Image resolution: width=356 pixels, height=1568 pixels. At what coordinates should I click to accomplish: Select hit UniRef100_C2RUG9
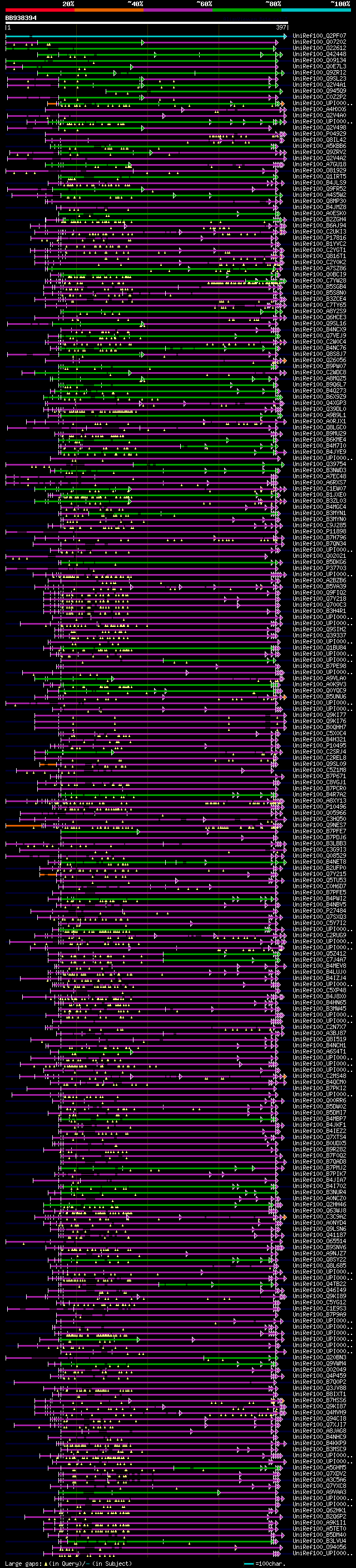click(x=319, y=936)
